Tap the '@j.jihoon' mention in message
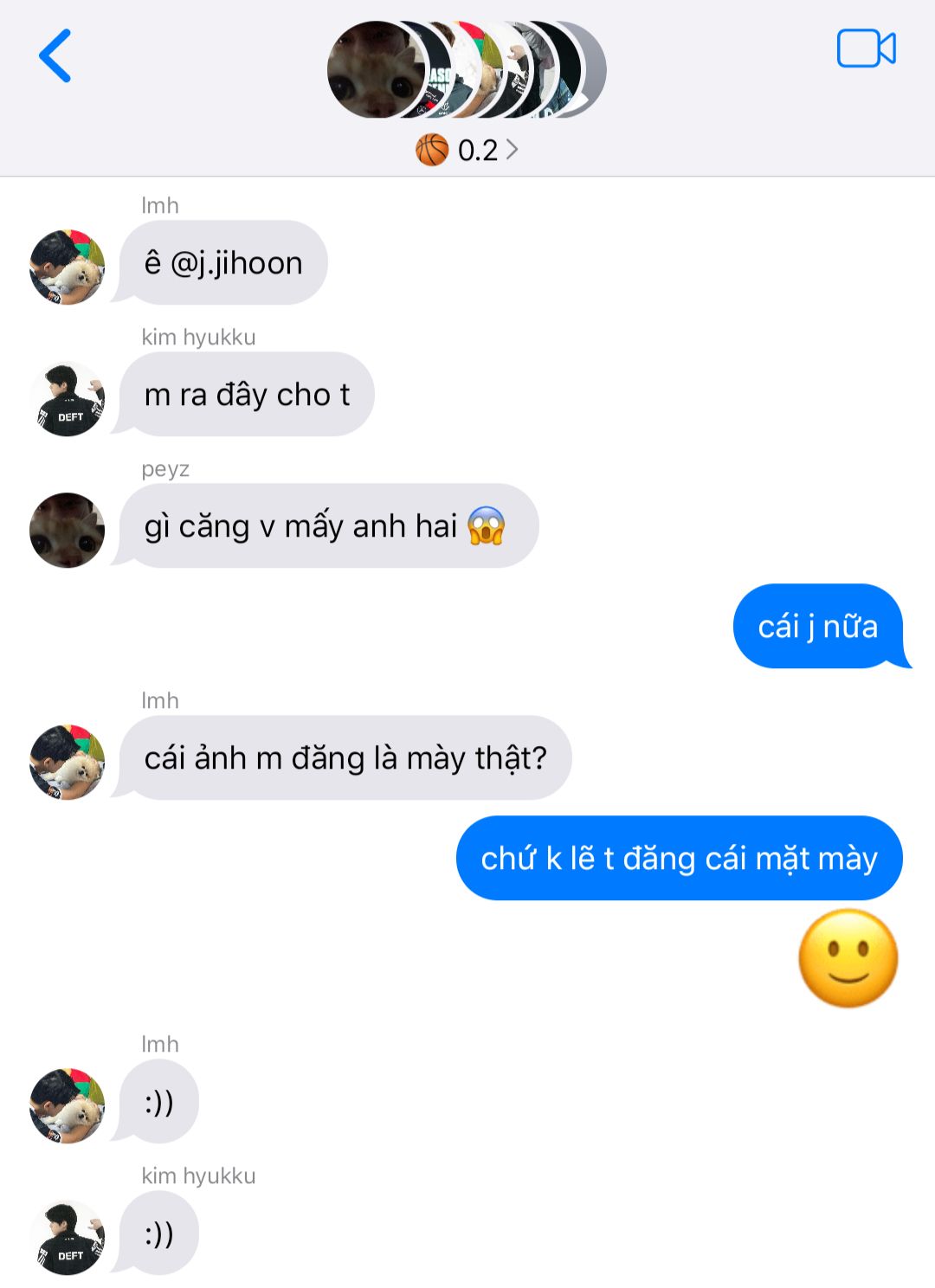Screen dimensions: 935x1288 (x=236, y=263)
